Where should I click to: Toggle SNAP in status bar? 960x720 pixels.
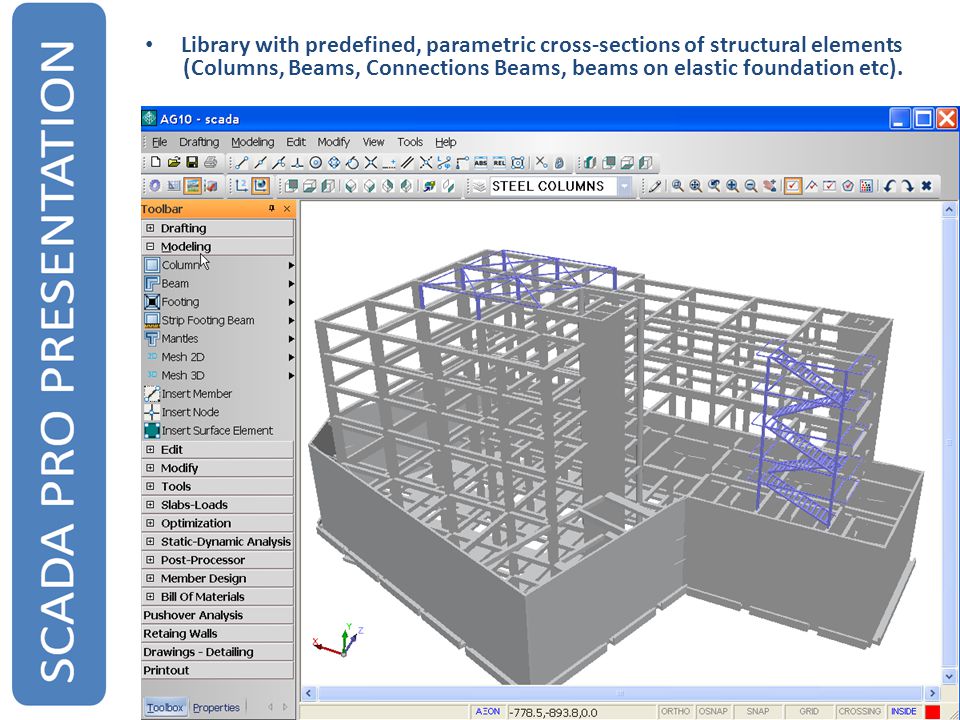(x=758, y=711)
